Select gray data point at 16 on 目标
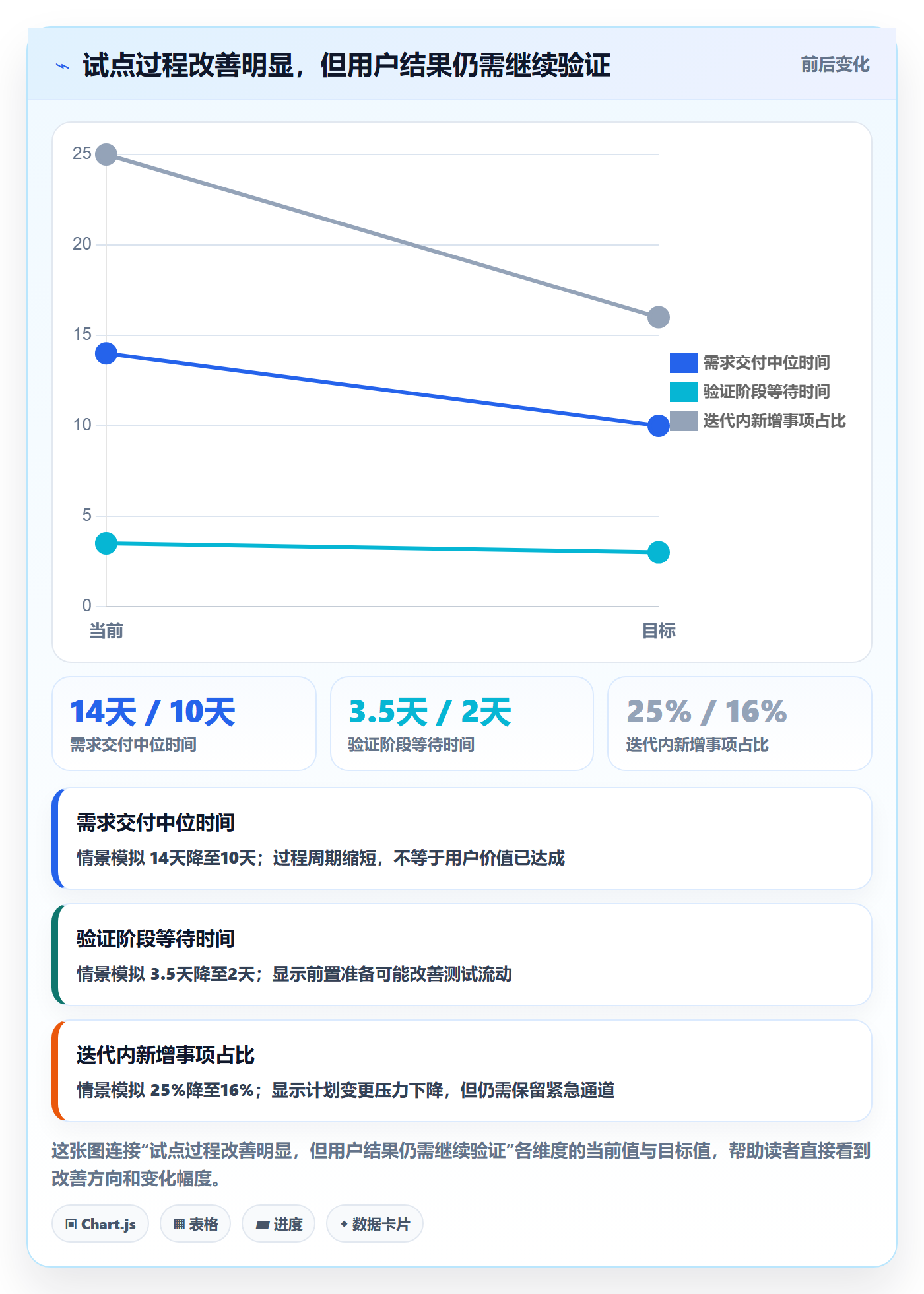924x1294 pixels. (x=659, y=318)
